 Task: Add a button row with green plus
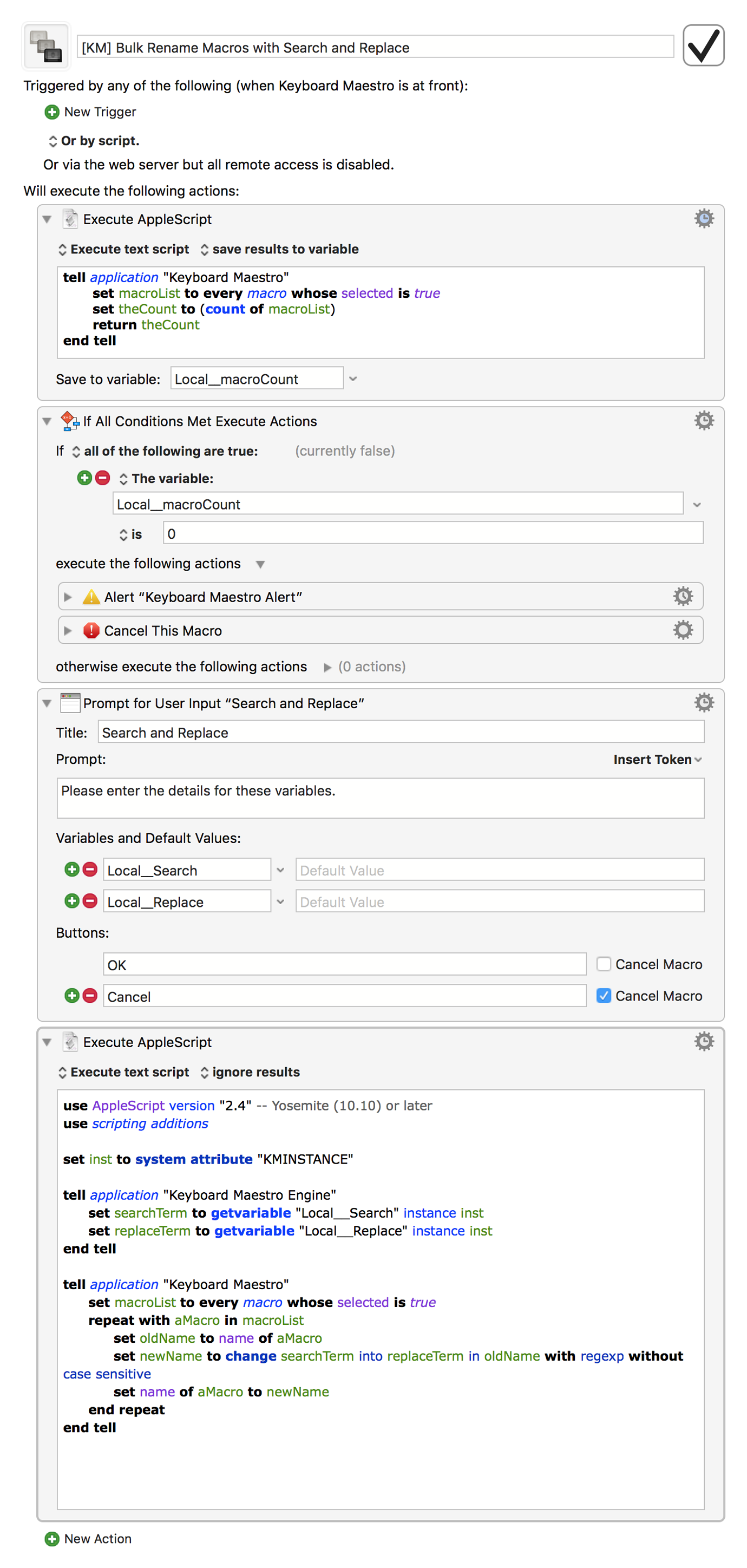(72, 995)
